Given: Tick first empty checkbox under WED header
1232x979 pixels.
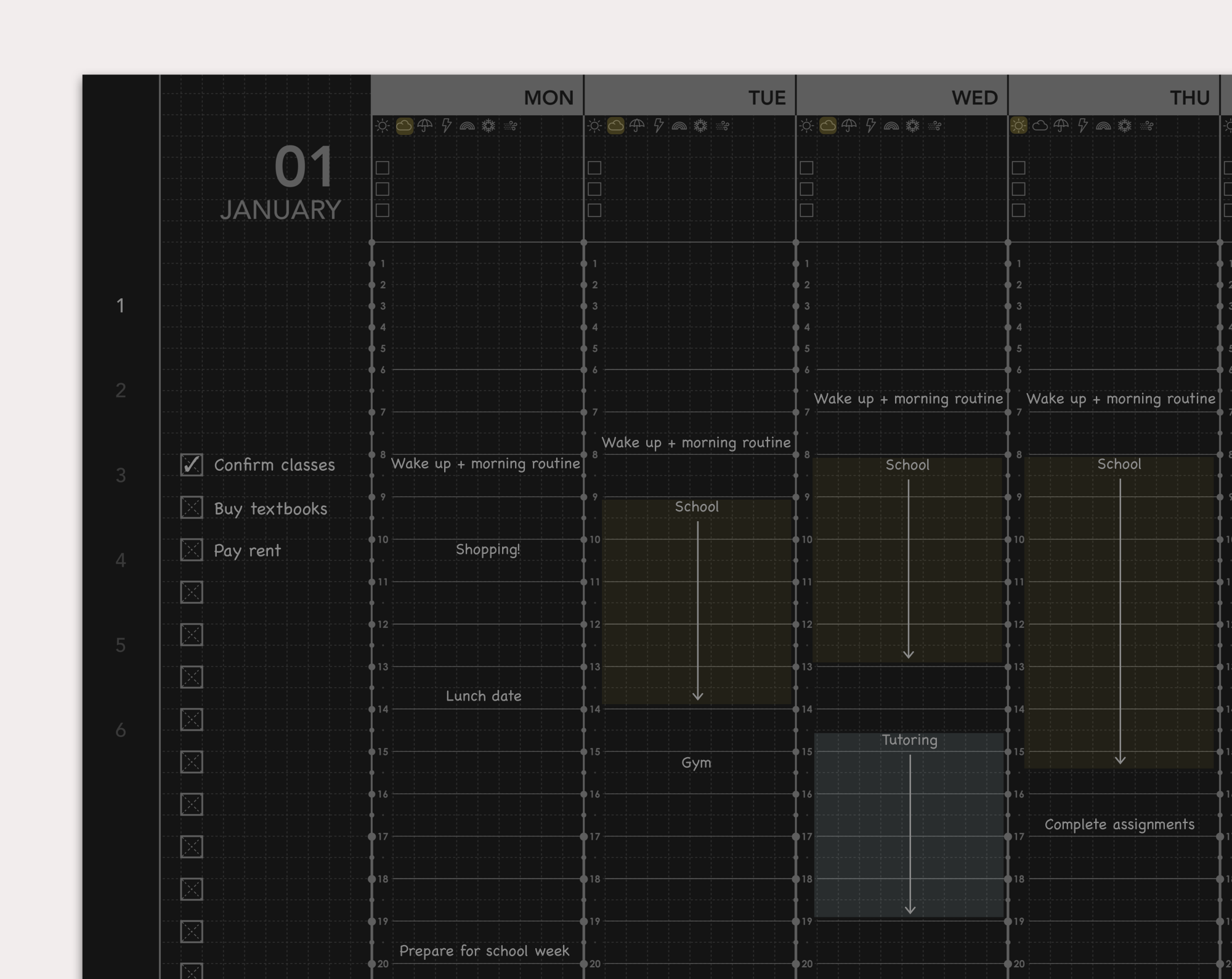Looking at the screenshot, I should [x=806, y=168].
